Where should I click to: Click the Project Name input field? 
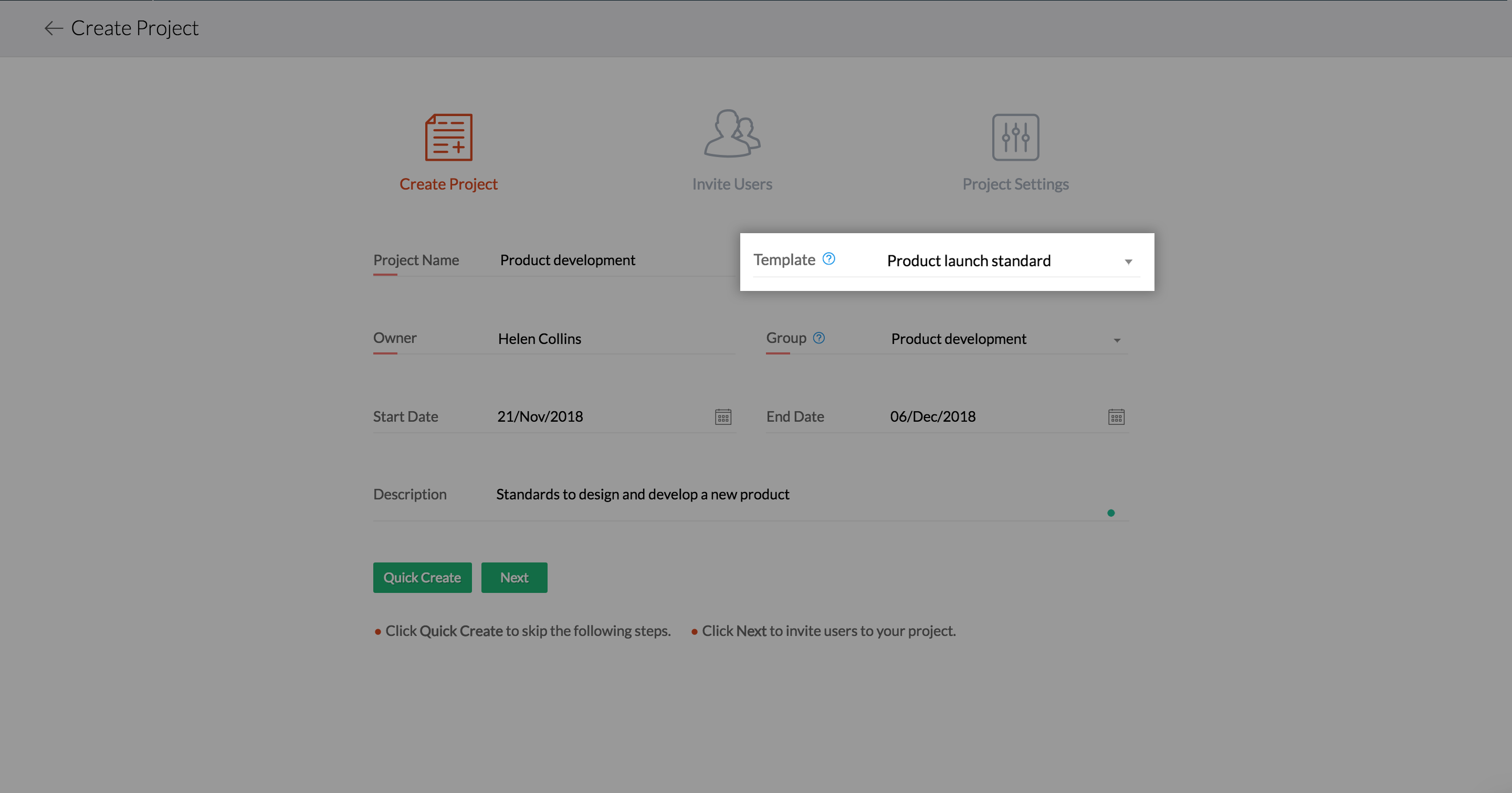[x=611, y=260]
